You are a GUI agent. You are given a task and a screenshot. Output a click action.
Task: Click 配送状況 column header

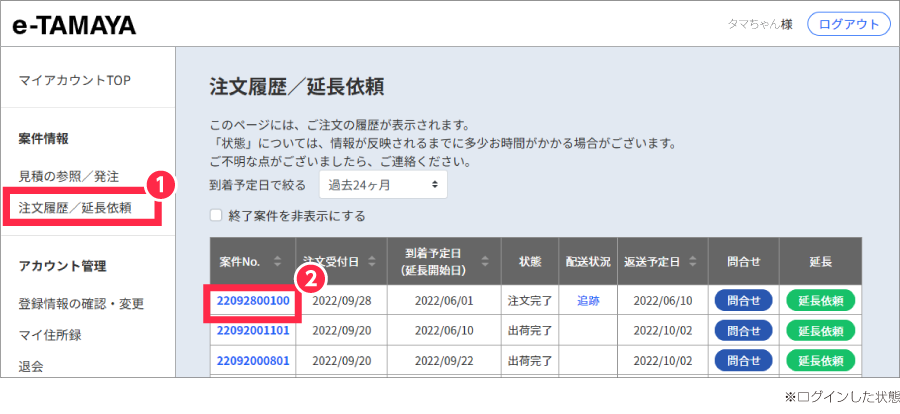tap(588, 262)
